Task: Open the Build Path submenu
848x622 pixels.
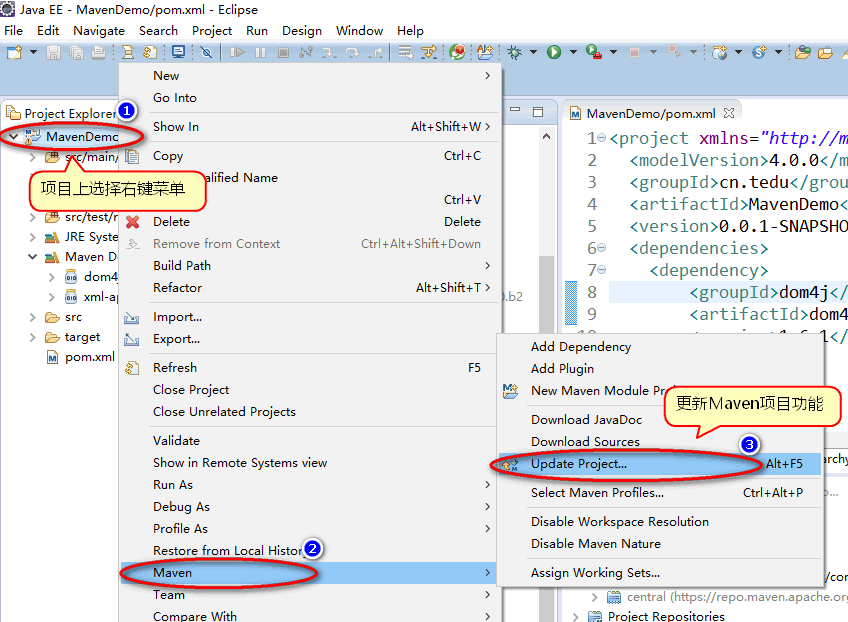Action: pyautogui.click(x=182, y=266)
